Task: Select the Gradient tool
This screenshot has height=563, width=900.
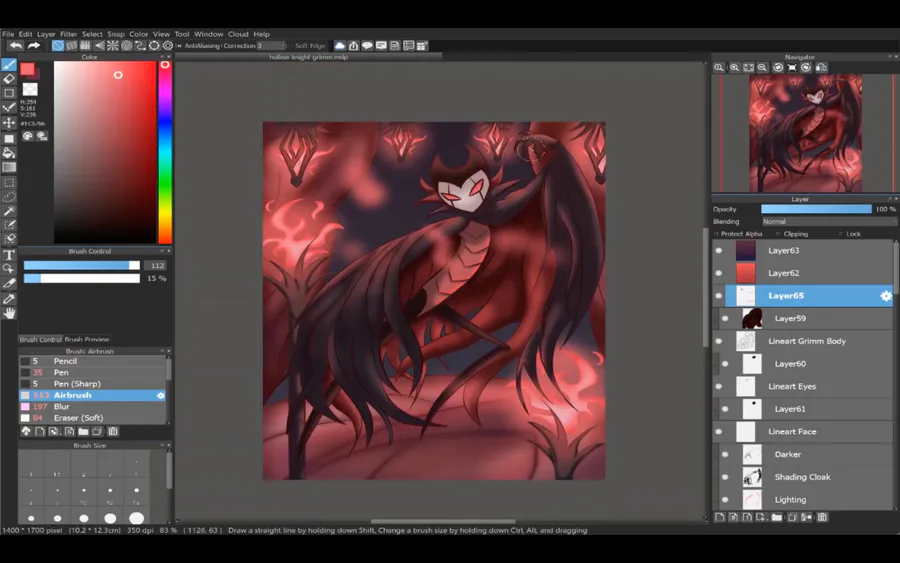Action: [9, 167]
